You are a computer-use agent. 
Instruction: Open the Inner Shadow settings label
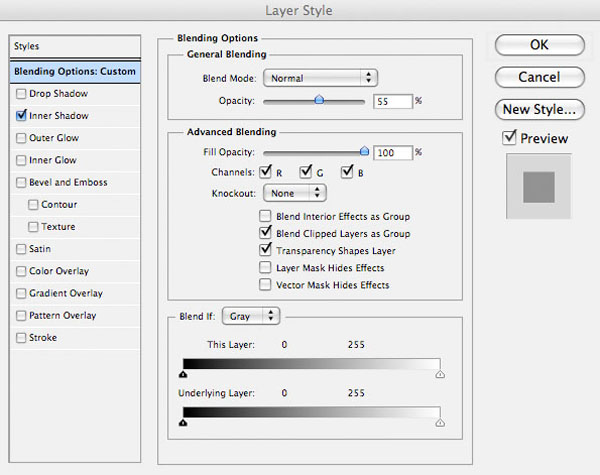pos(59,116)
